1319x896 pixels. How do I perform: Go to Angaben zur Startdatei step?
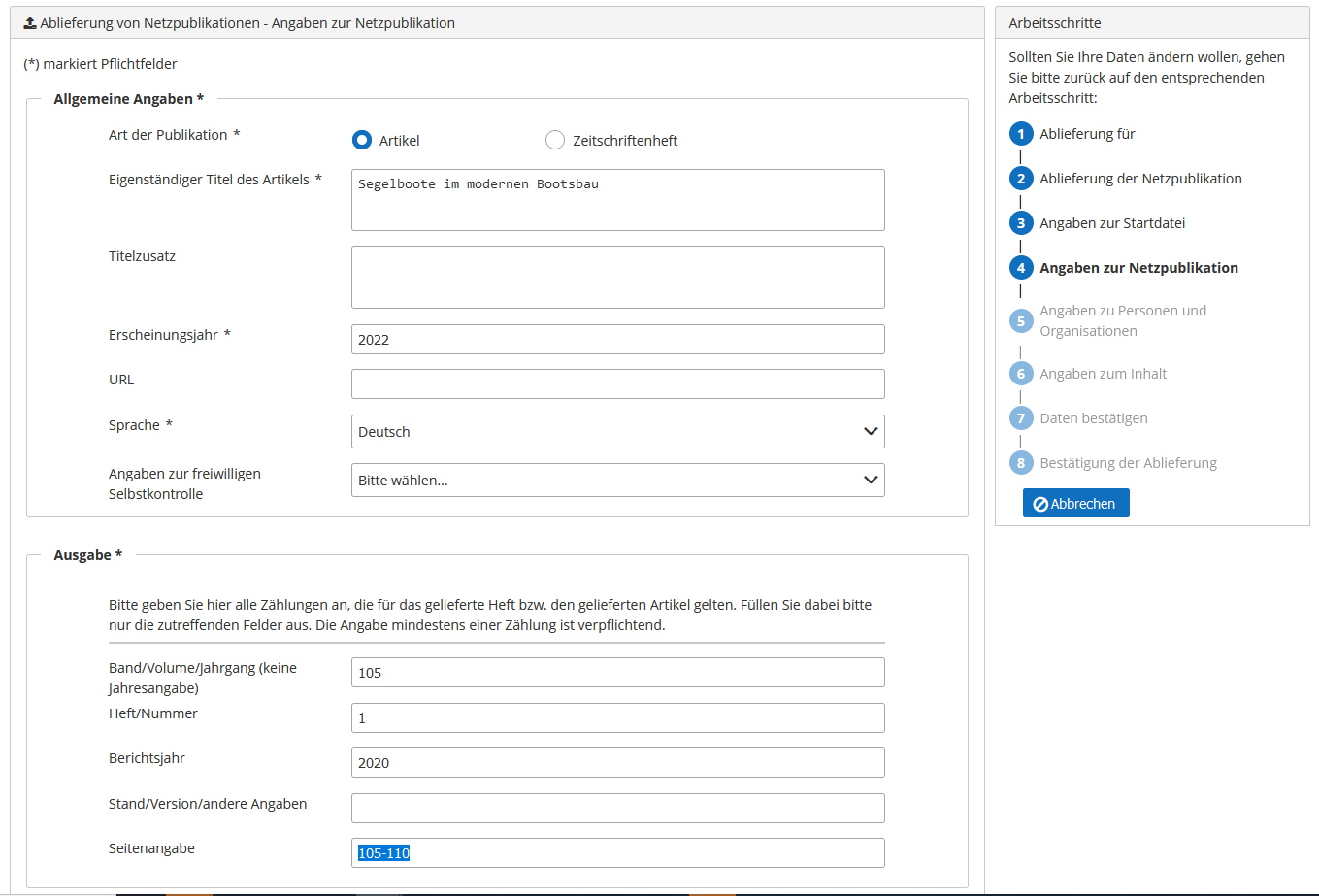point(1112,223)
